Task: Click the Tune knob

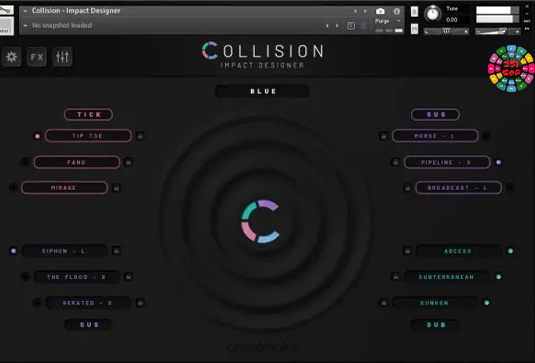Action: point(433,14)
